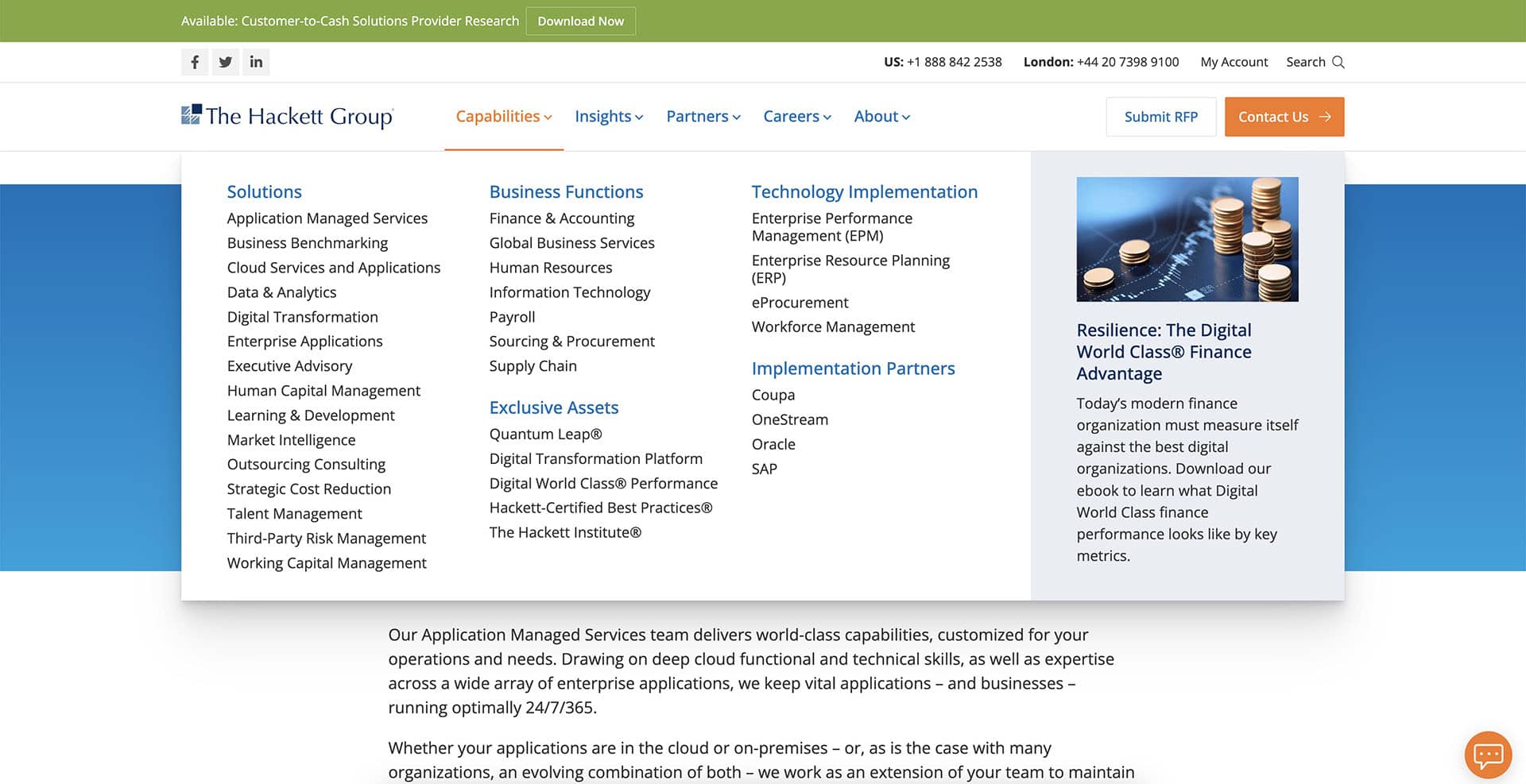
Task: Open Outsourcing Consulting link
Action: point(307,464)
